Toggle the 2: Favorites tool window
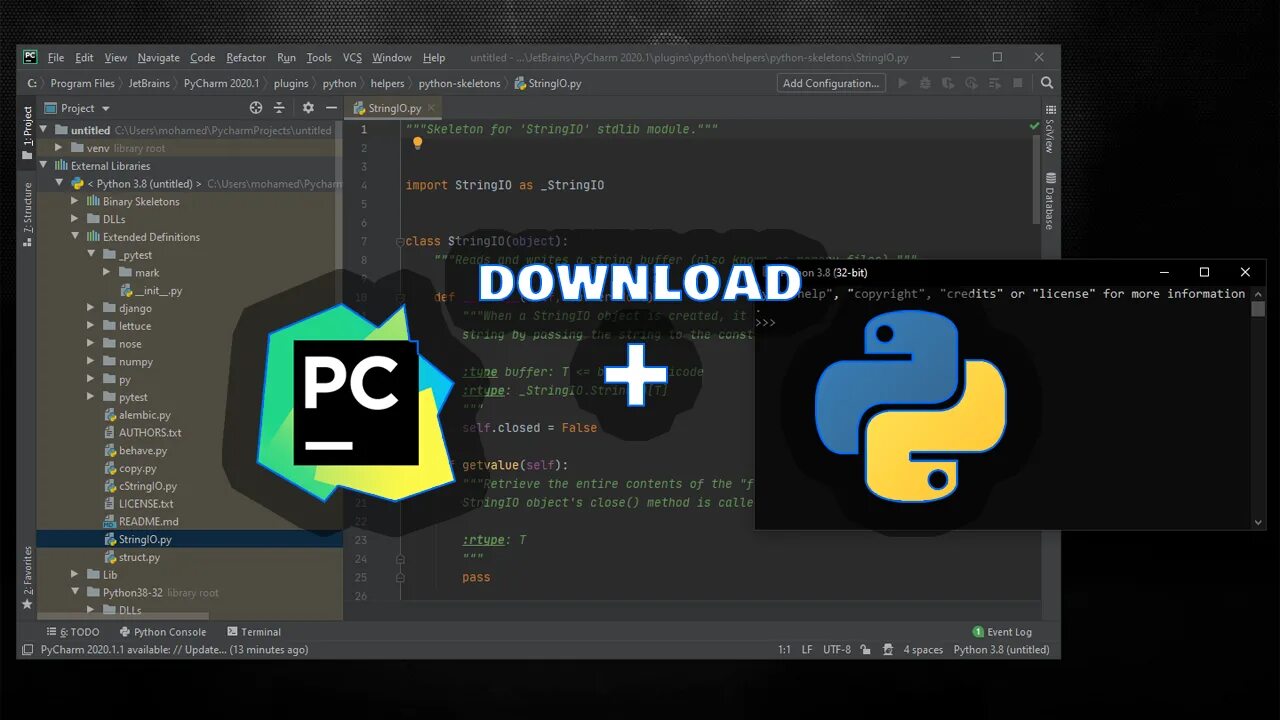 pyautogui.click(x=28, y=578)
